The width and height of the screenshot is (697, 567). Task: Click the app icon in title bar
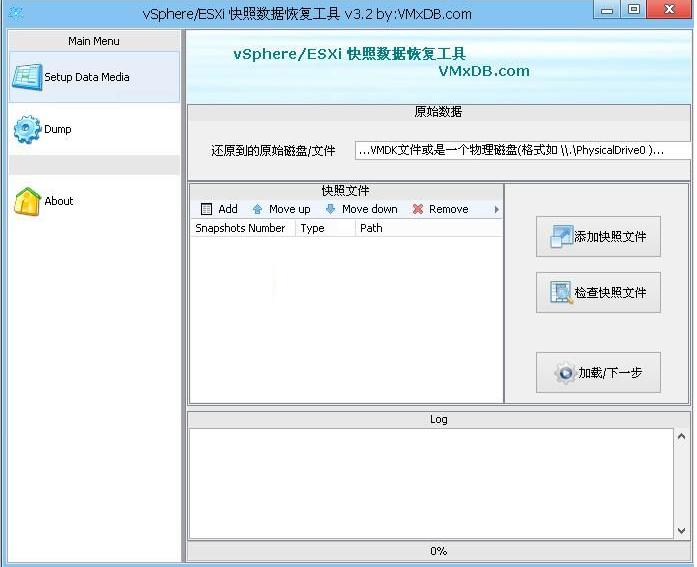[16, 13]
